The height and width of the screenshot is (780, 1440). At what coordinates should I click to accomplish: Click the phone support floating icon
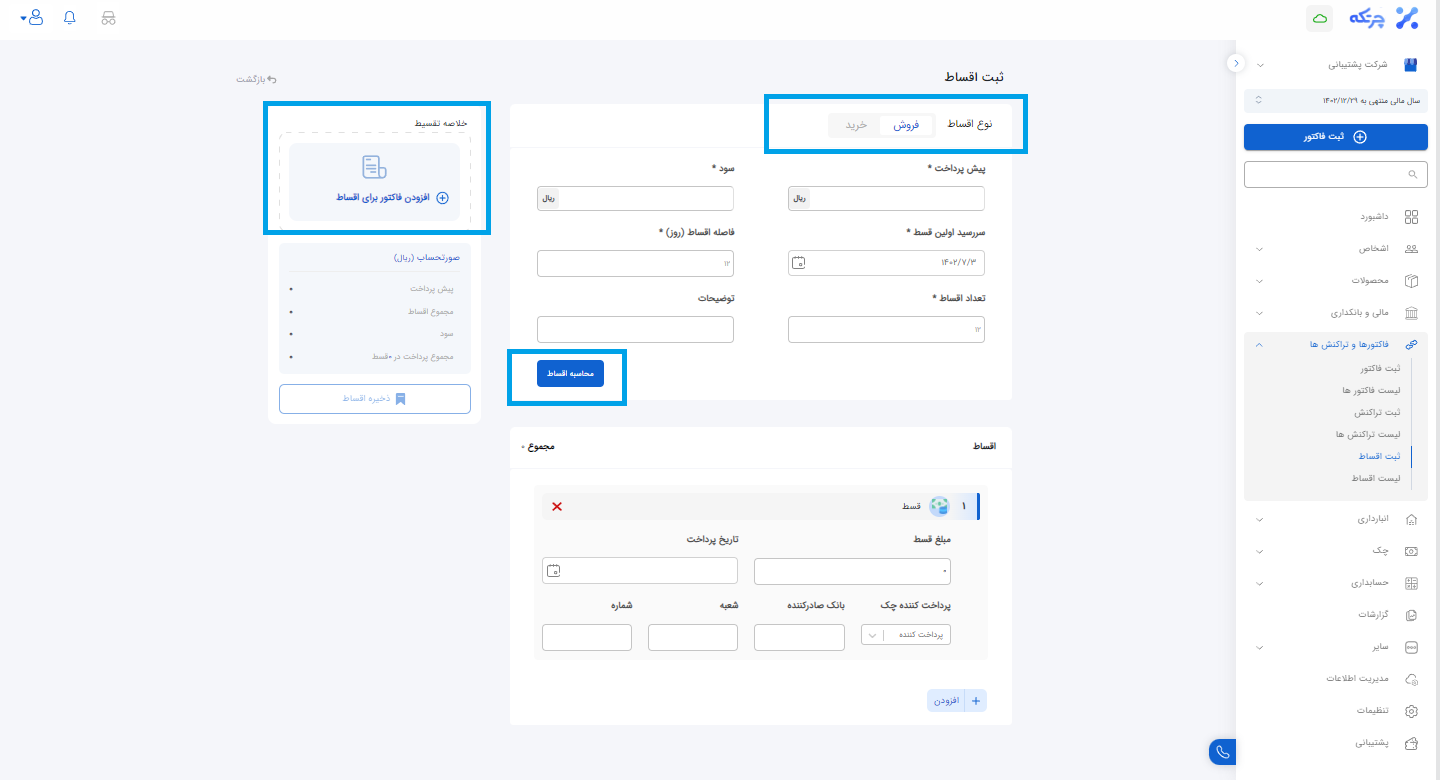point(1222,752)
